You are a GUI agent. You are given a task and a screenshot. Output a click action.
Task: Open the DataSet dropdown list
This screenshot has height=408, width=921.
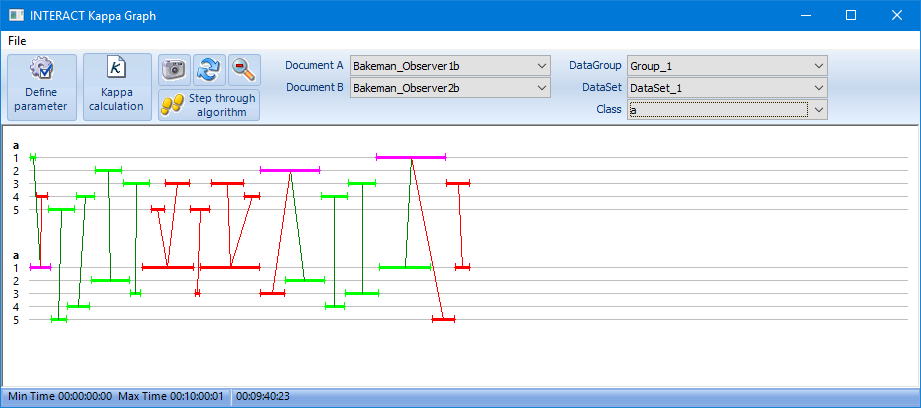818,88
